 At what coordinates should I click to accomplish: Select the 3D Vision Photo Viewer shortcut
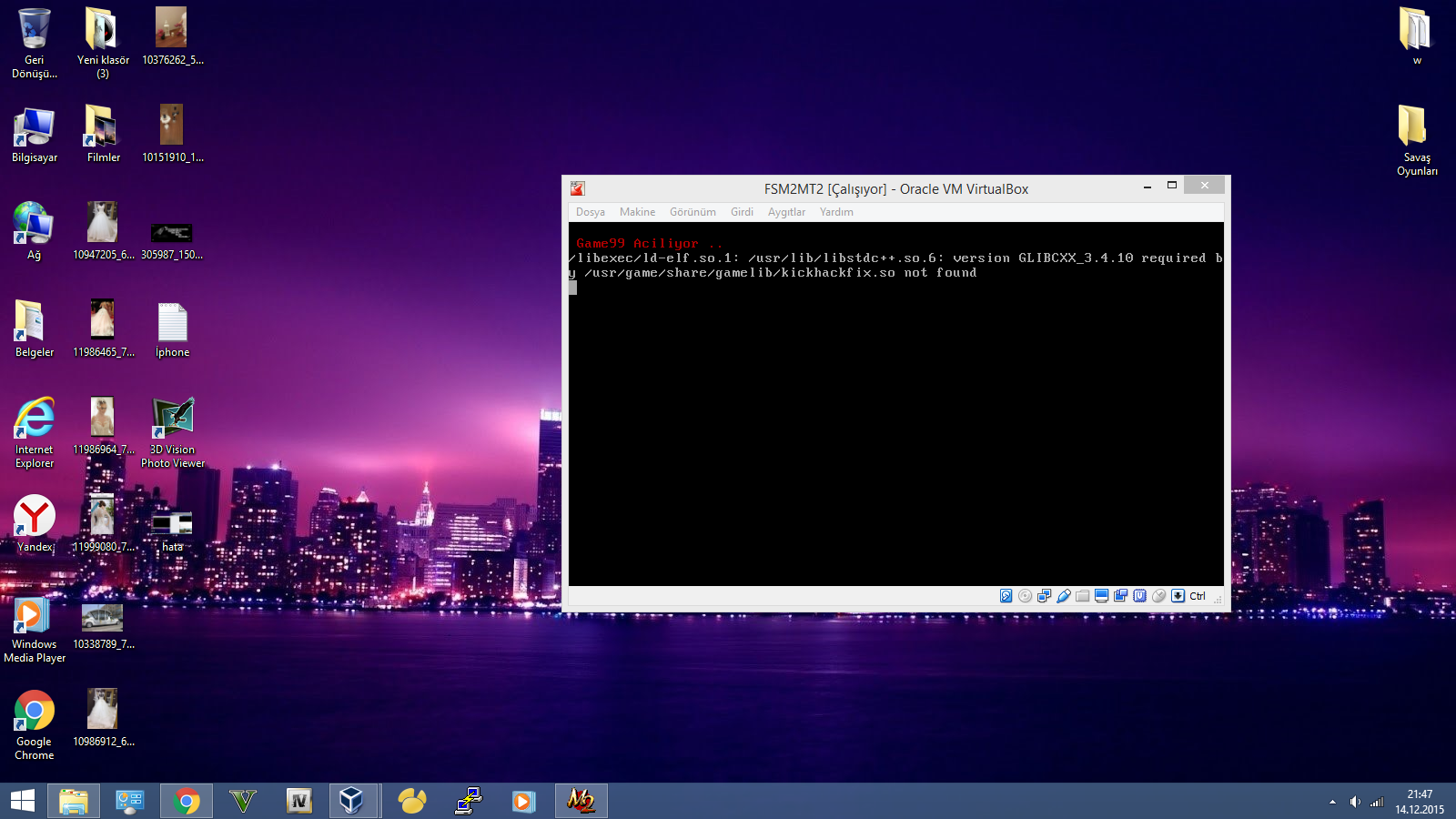173,433
